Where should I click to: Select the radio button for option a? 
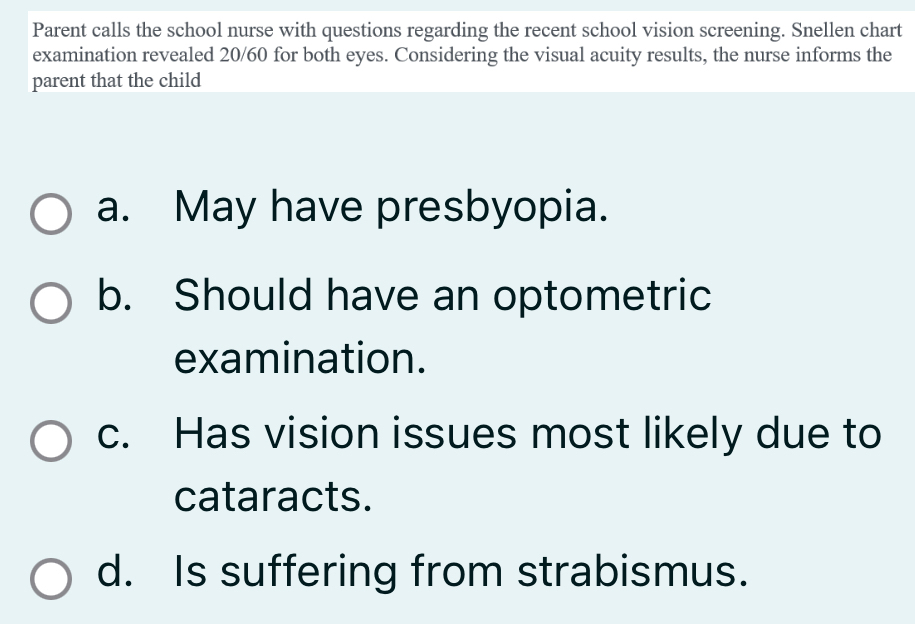[50, 214]
